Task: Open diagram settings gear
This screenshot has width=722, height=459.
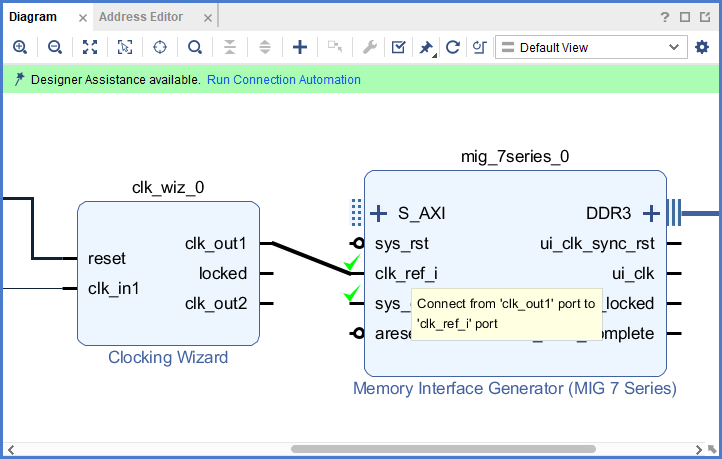Action: [702, 47]
